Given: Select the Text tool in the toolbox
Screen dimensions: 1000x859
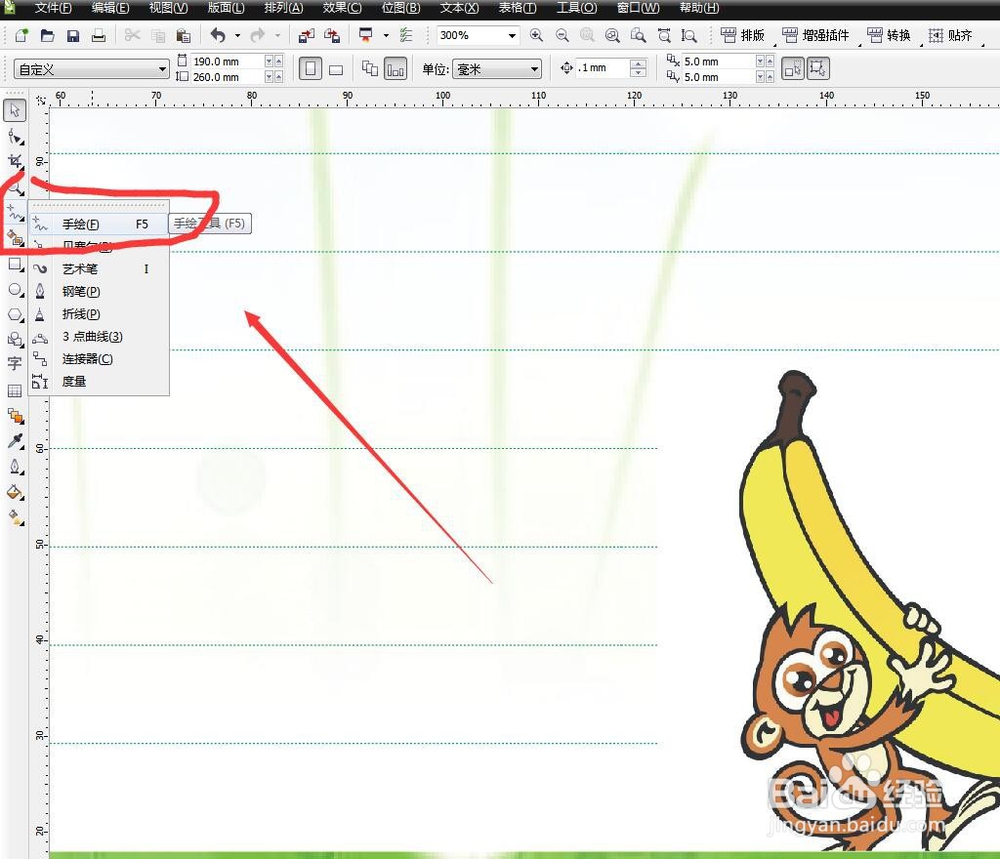Looking at the screenshot, I should (15, 364).
